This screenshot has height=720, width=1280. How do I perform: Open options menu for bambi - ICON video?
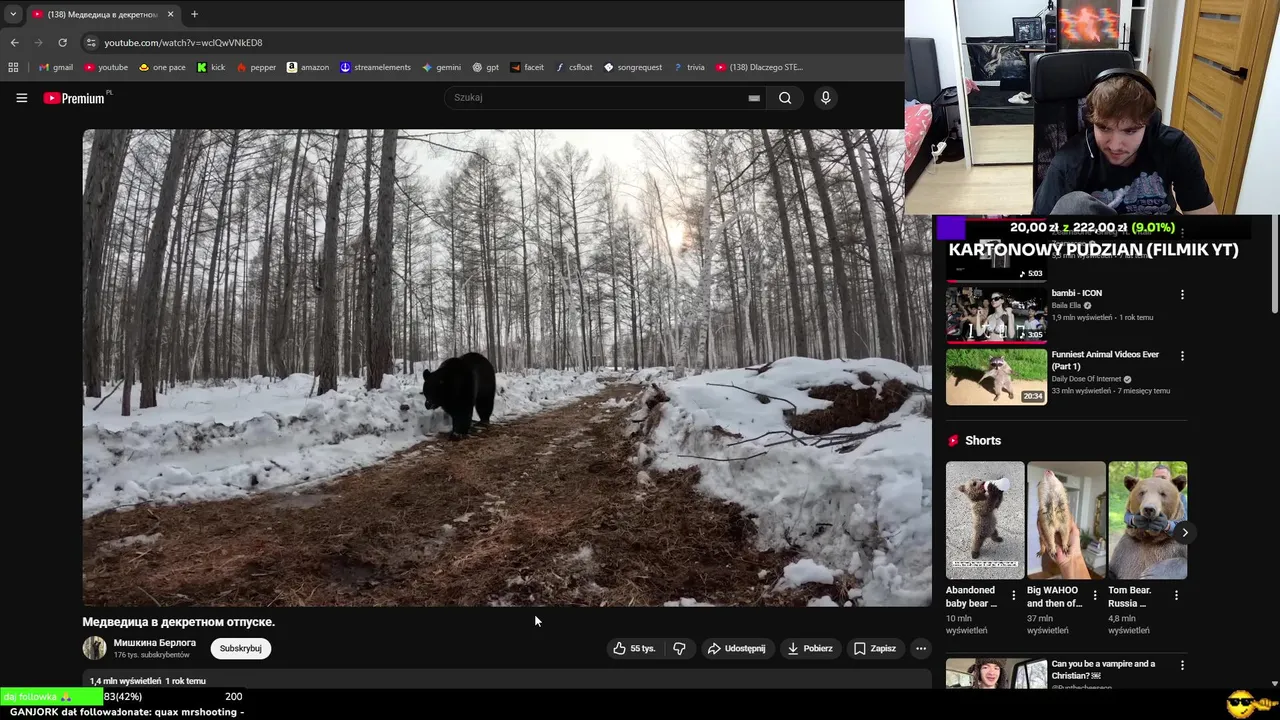point(1182,295)
